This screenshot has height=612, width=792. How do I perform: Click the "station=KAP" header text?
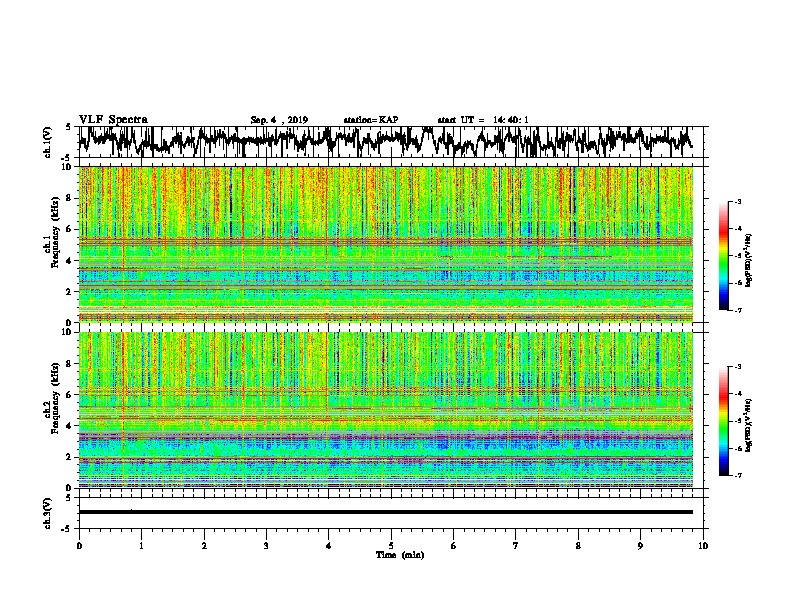pyautogui.click(x=371, y=120)
